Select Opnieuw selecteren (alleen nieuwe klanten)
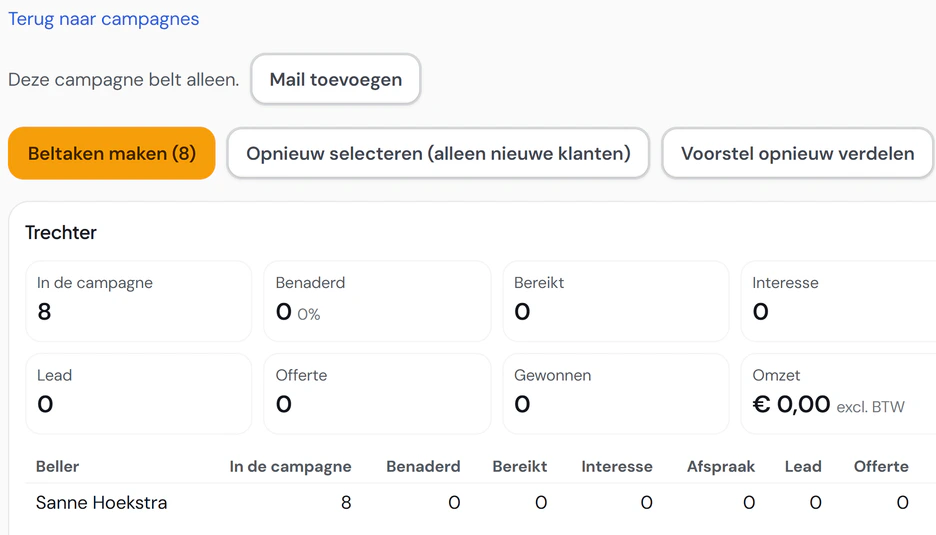Viewport: 936px width, 535px height. pyautogui.click(x=438, y=153)
